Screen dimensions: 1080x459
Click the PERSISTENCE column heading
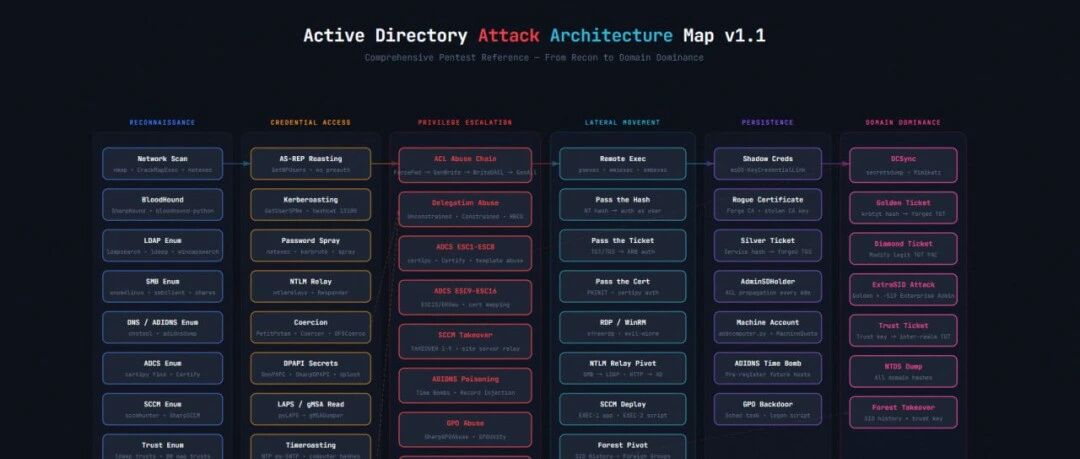coord(768,123)
